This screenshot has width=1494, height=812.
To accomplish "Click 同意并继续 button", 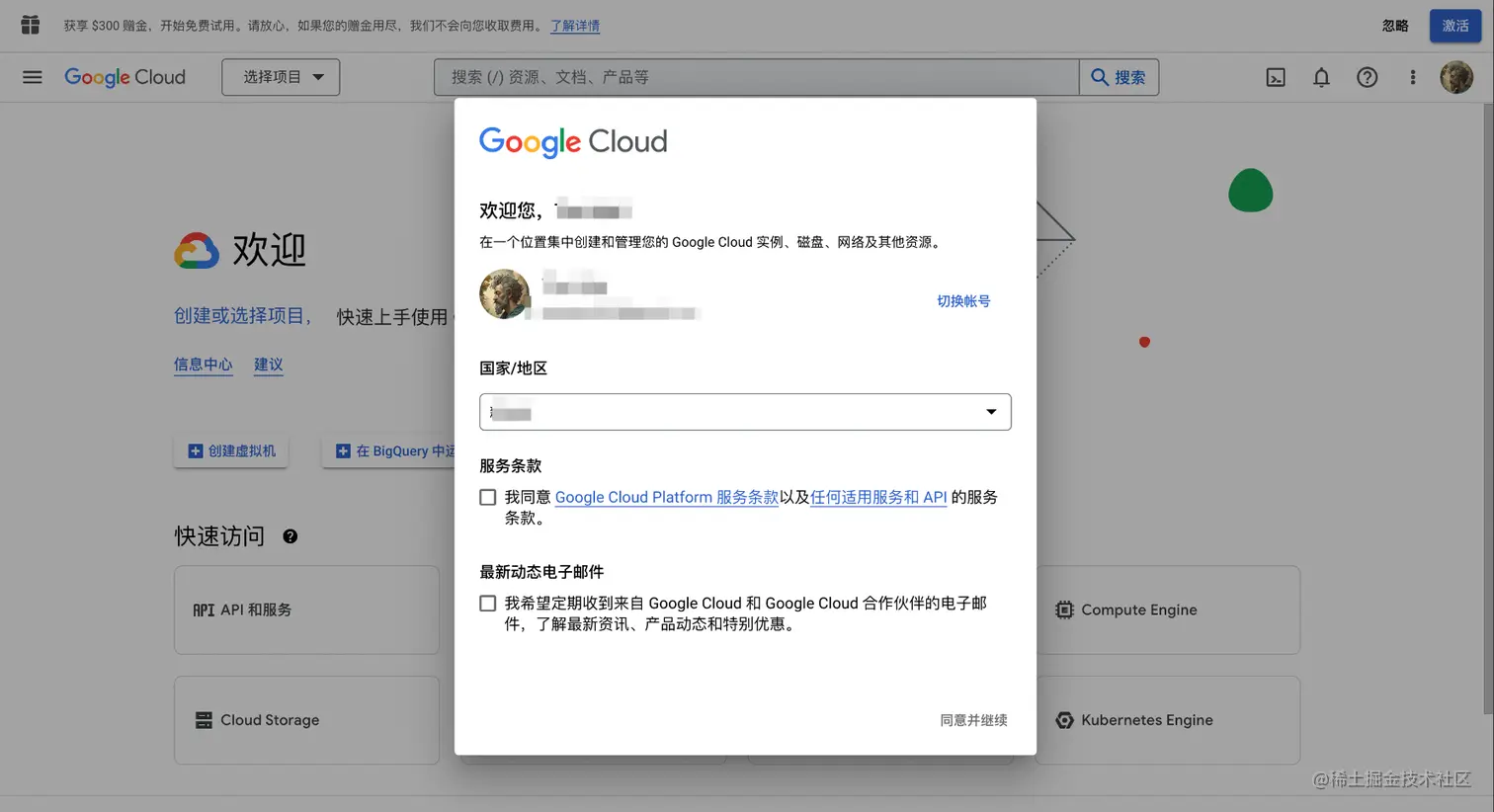I will click(973, 720).
